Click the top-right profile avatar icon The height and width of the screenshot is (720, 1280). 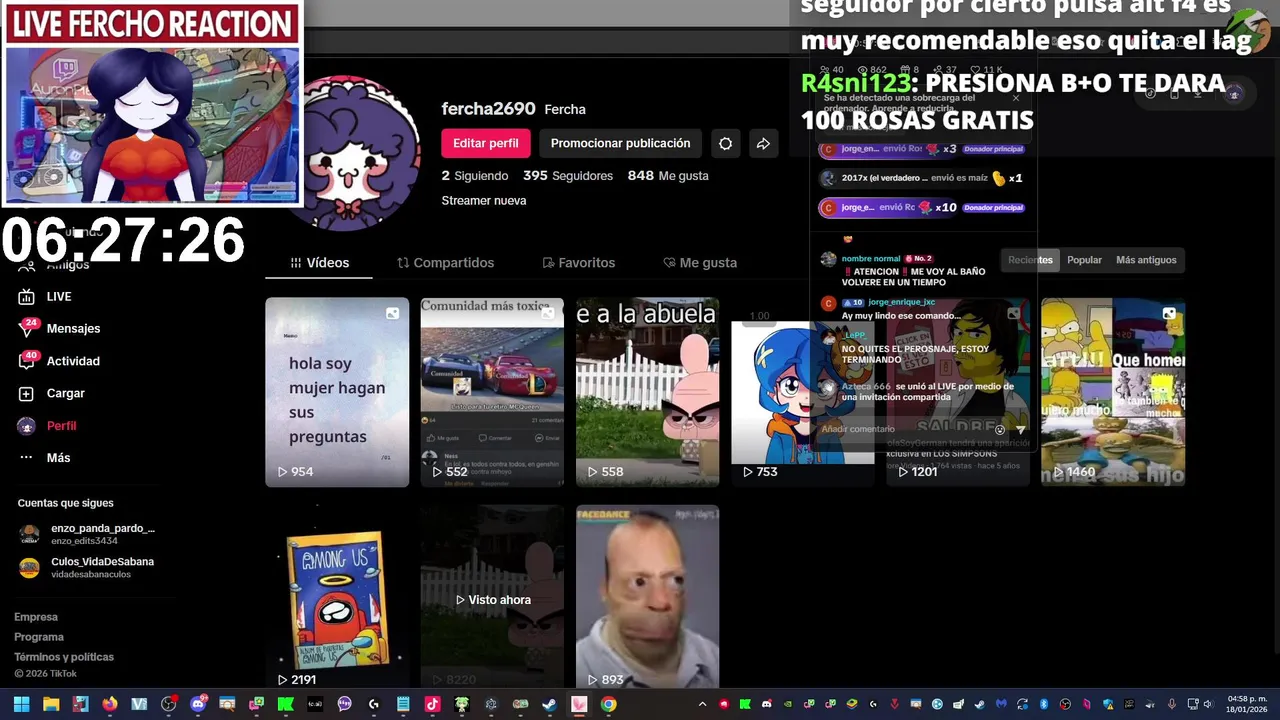[x=1234, y=93]
